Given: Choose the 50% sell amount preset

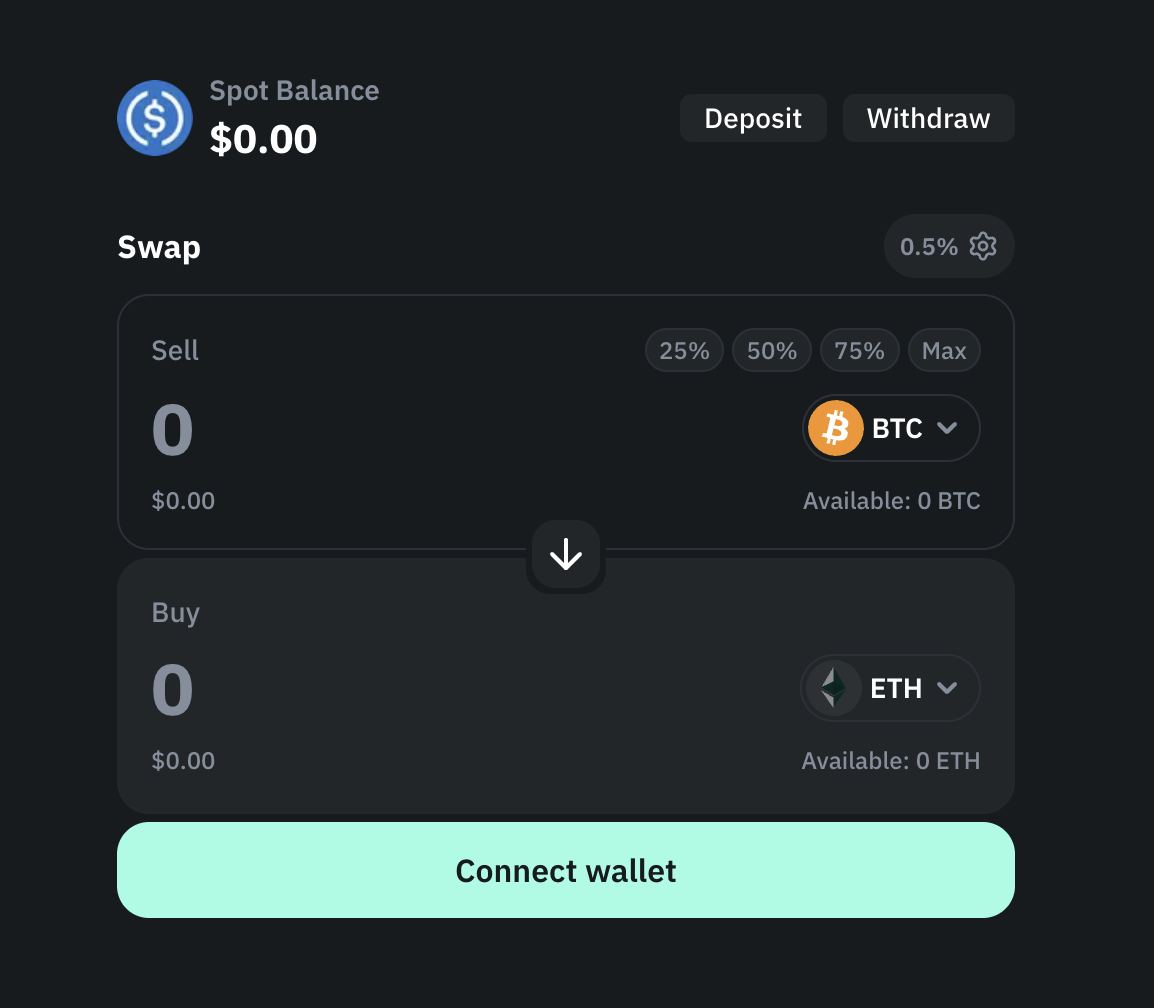Looking at the screenshot, I should 772,351.
